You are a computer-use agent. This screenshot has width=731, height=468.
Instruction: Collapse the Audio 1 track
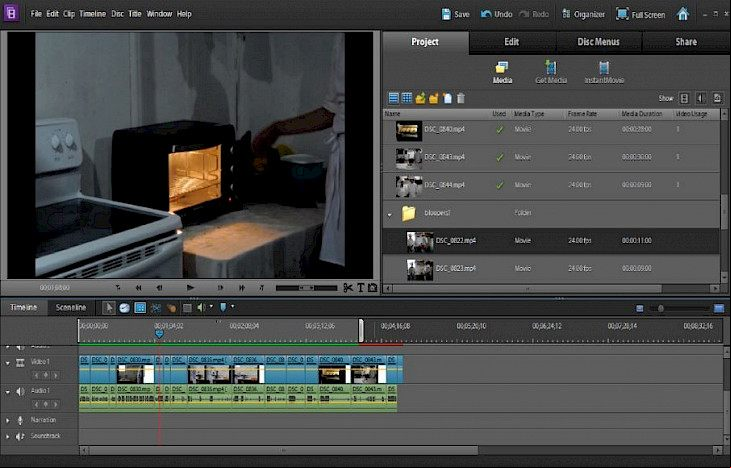[x=7, y=392]
